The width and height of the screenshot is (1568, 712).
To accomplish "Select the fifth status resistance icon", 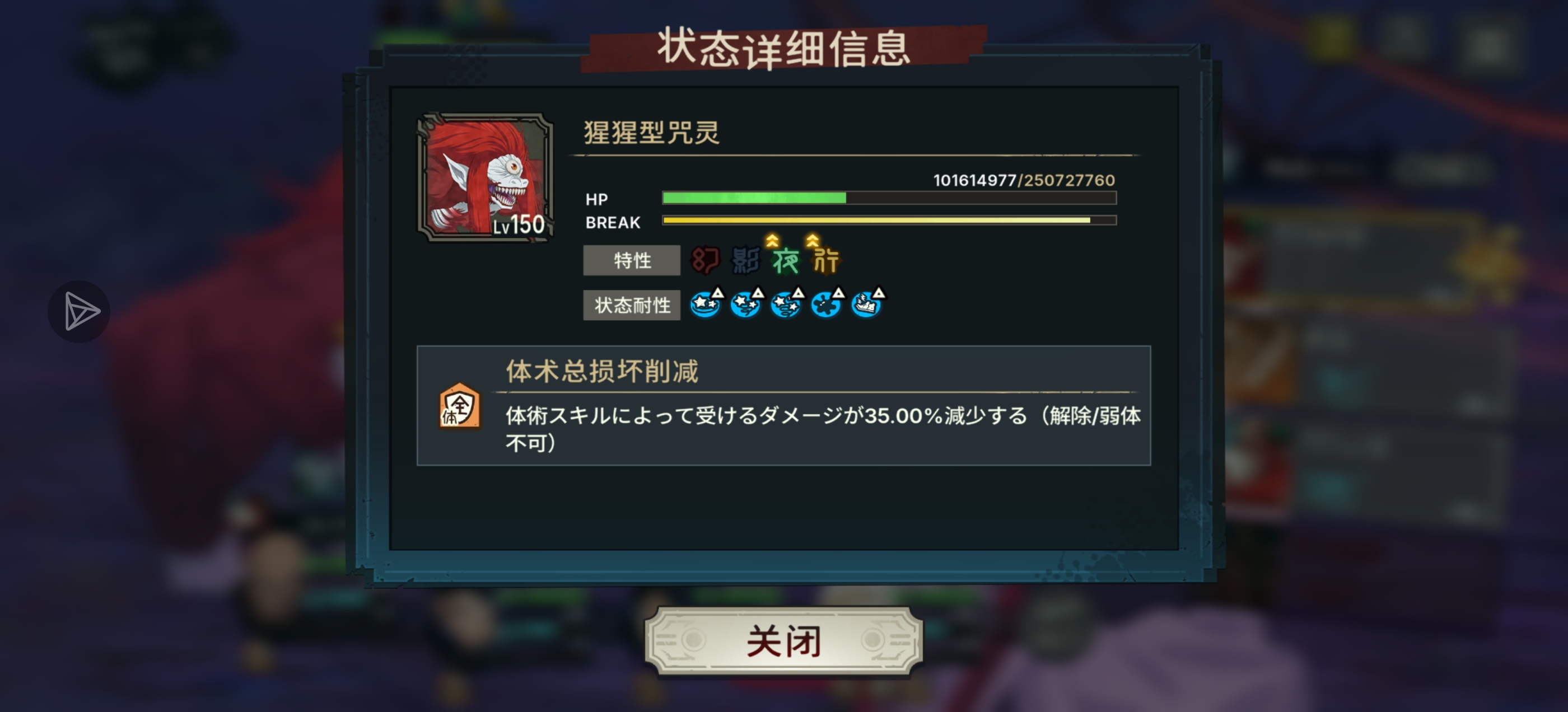I will coord(869,302).
